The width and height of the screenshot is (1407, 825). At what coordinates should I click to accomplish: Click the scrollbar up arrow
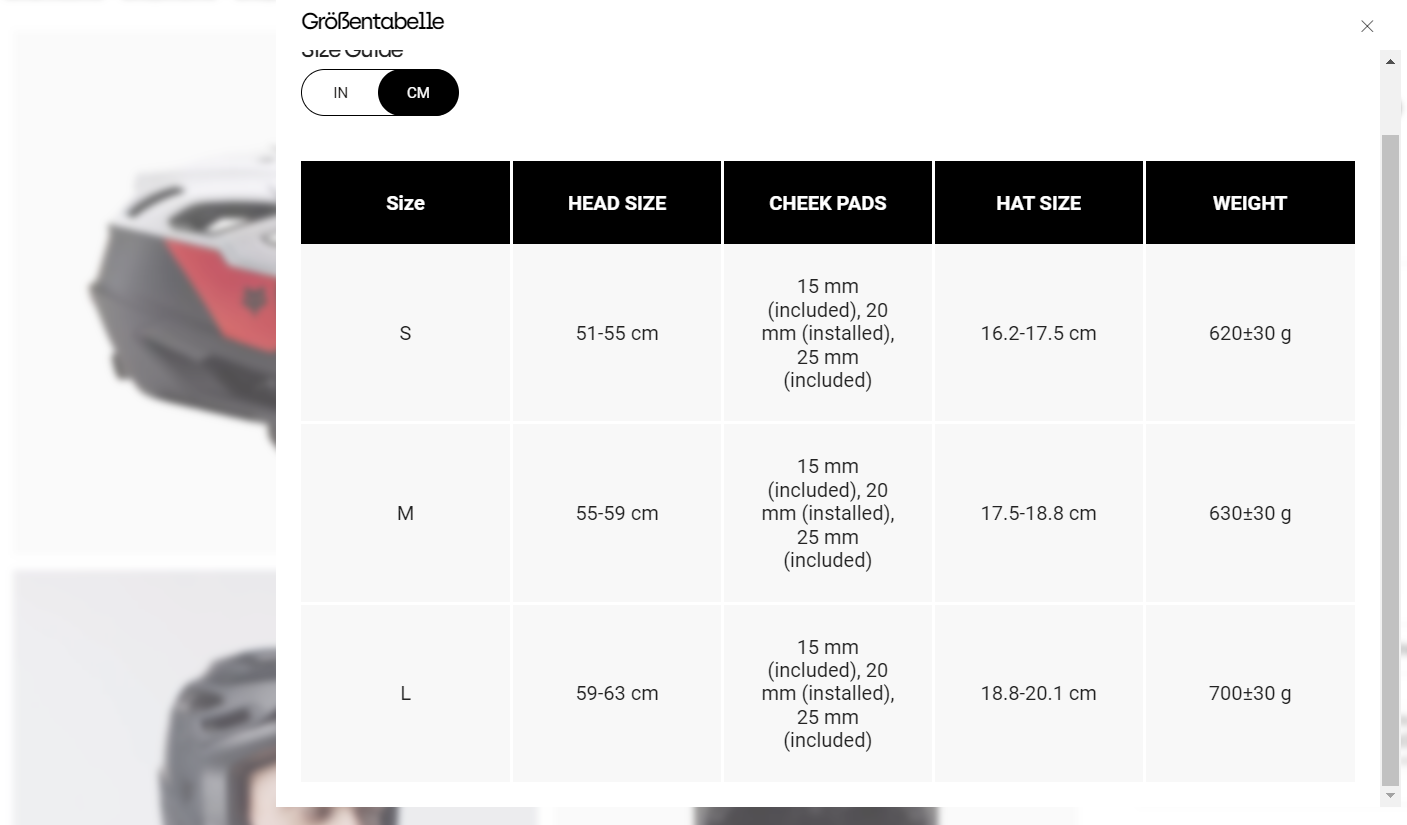click(x=1390, y=61)
